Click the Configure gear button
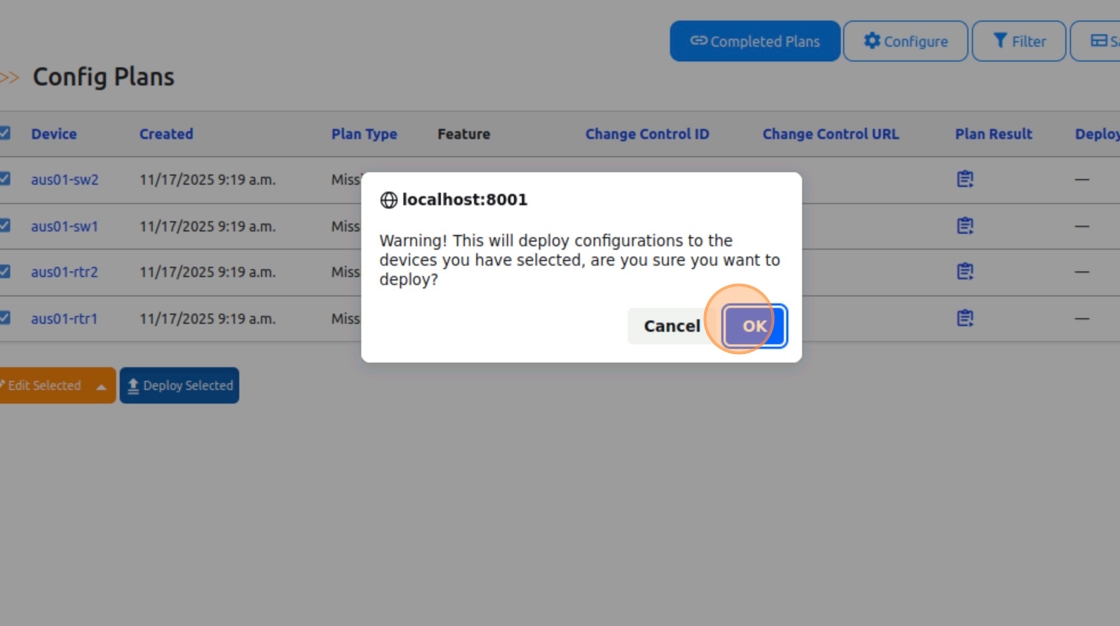This screenshot has width=1120, height=626. (x=905, y=41)
